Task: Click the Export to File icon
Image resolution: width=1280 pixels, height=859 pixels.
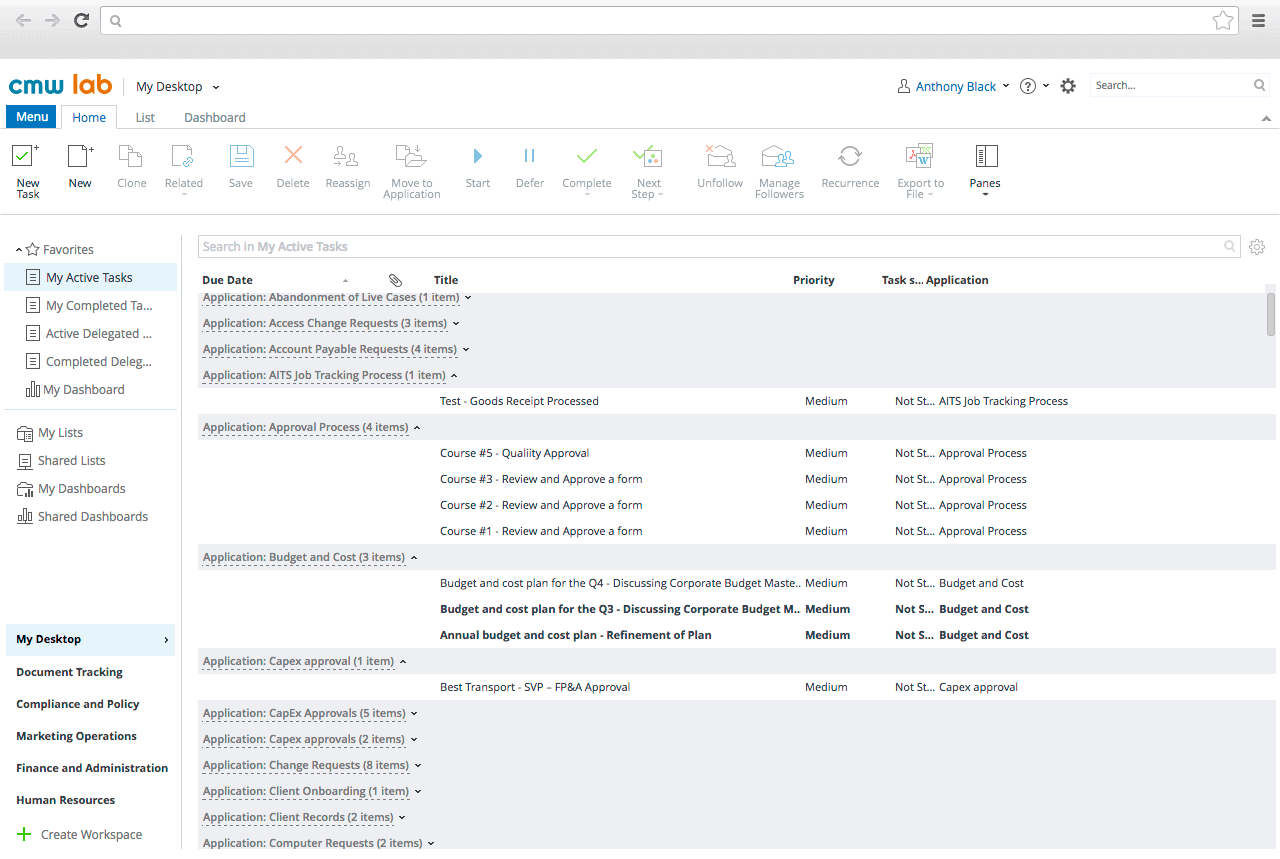Action: [x=919, y=157]
